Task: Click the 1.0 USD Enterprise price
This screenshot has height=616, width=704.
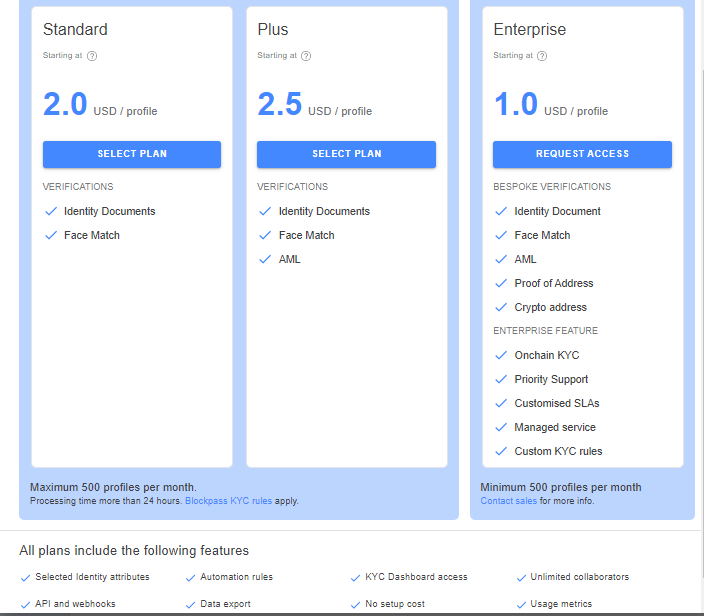Action: coord(551,104)
